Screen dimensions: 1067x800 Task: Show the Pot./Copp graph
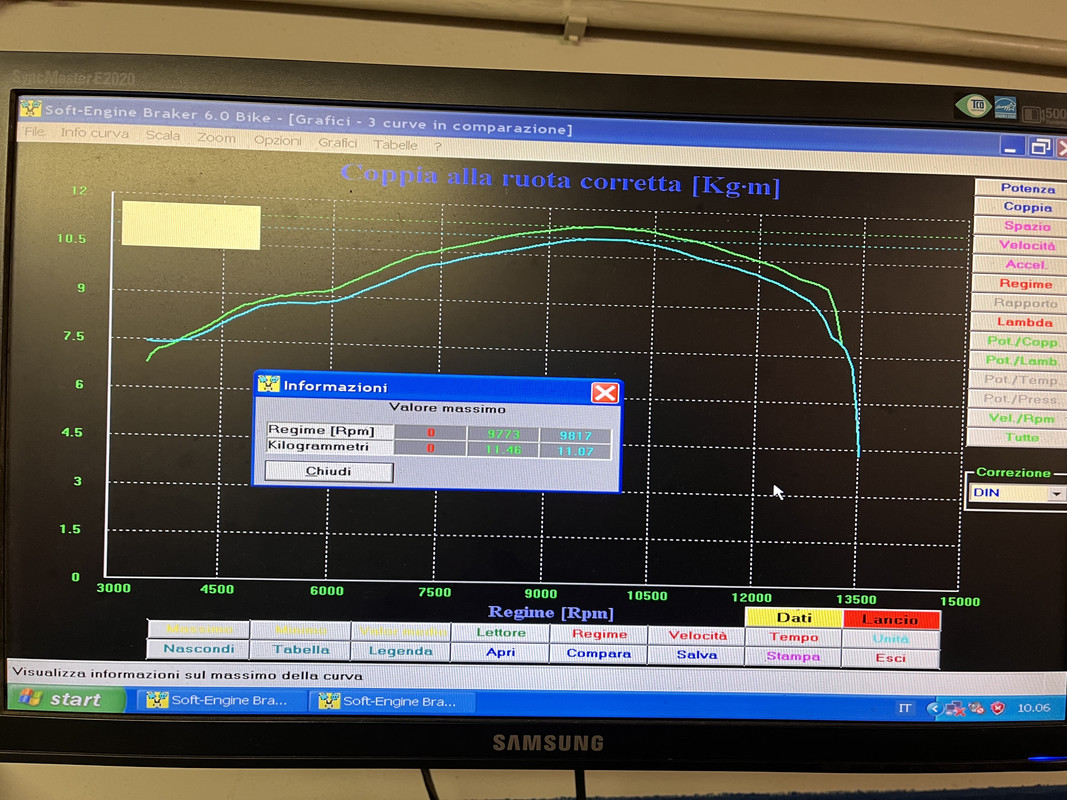tap(1022, 341)
